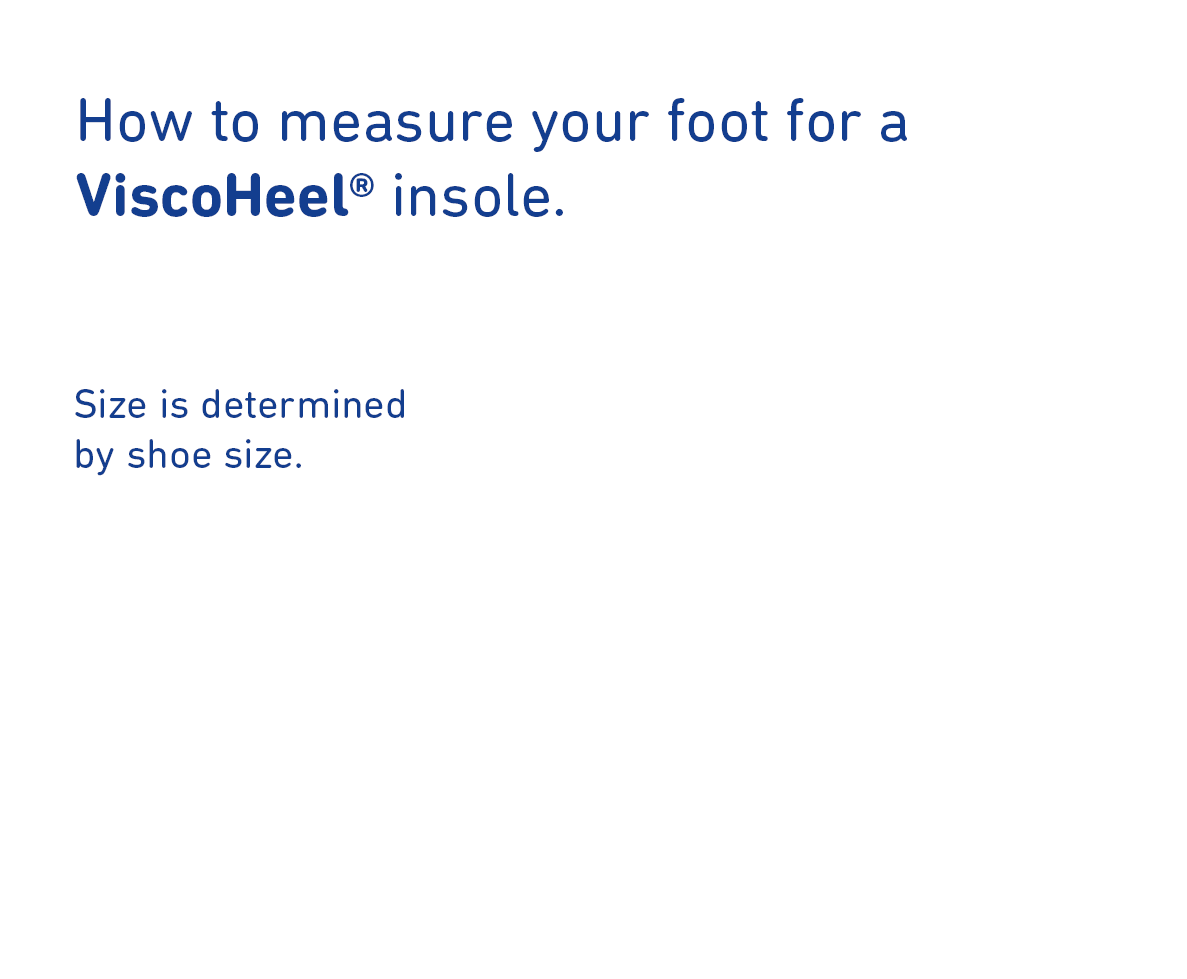Select the "Size is determined" text line
Viewport: 1187px width, 979px height.
[240, 405]
